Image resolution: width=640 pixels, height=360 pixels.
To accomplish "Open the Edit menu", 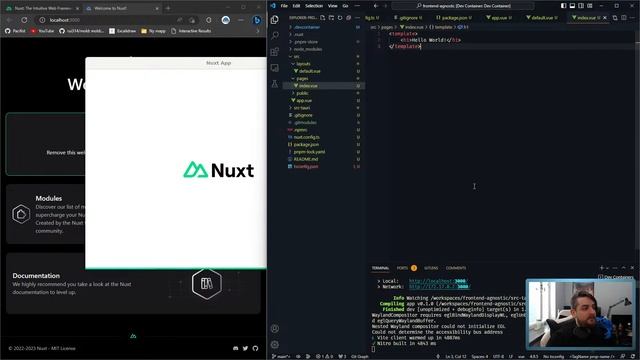I will tap(296, 6).
